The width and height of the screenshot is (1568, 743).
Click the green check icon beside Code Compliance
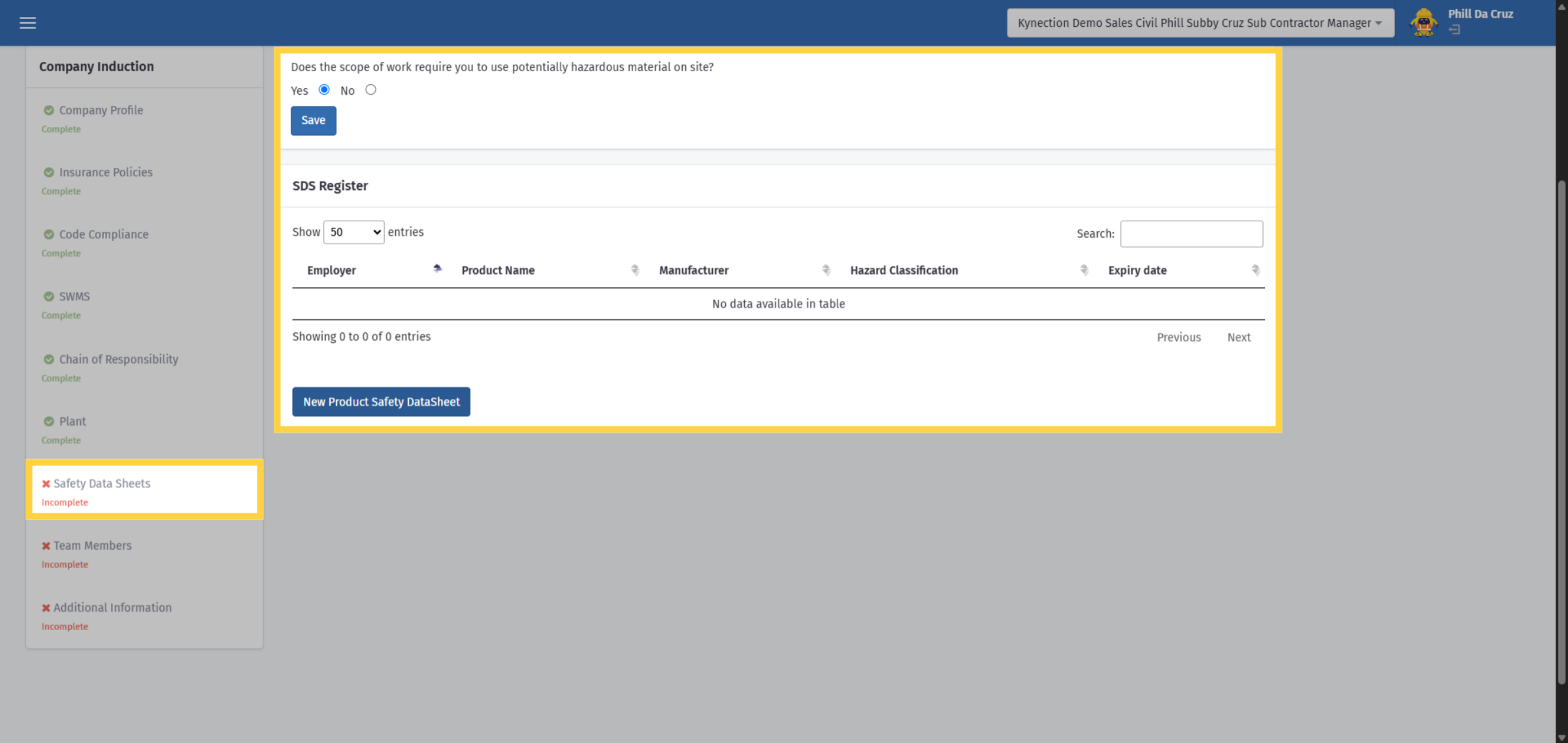48,234
